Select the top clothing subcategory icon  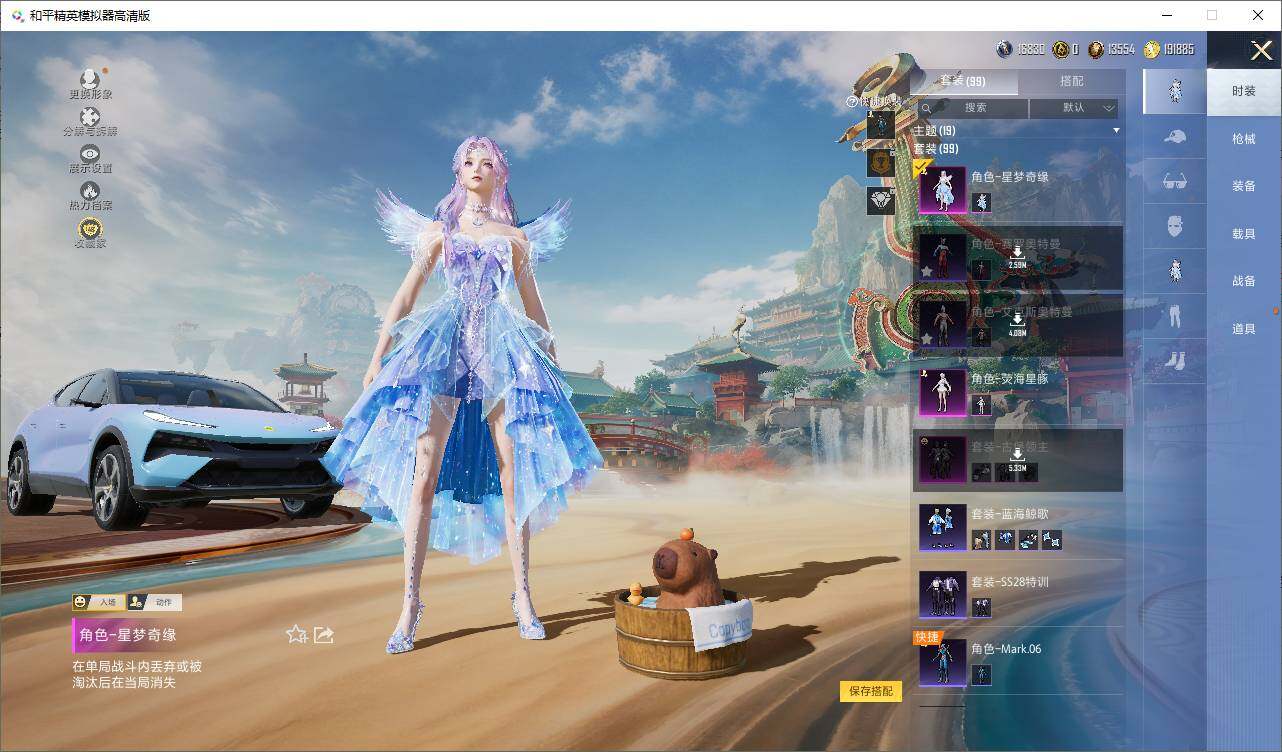1175,271
